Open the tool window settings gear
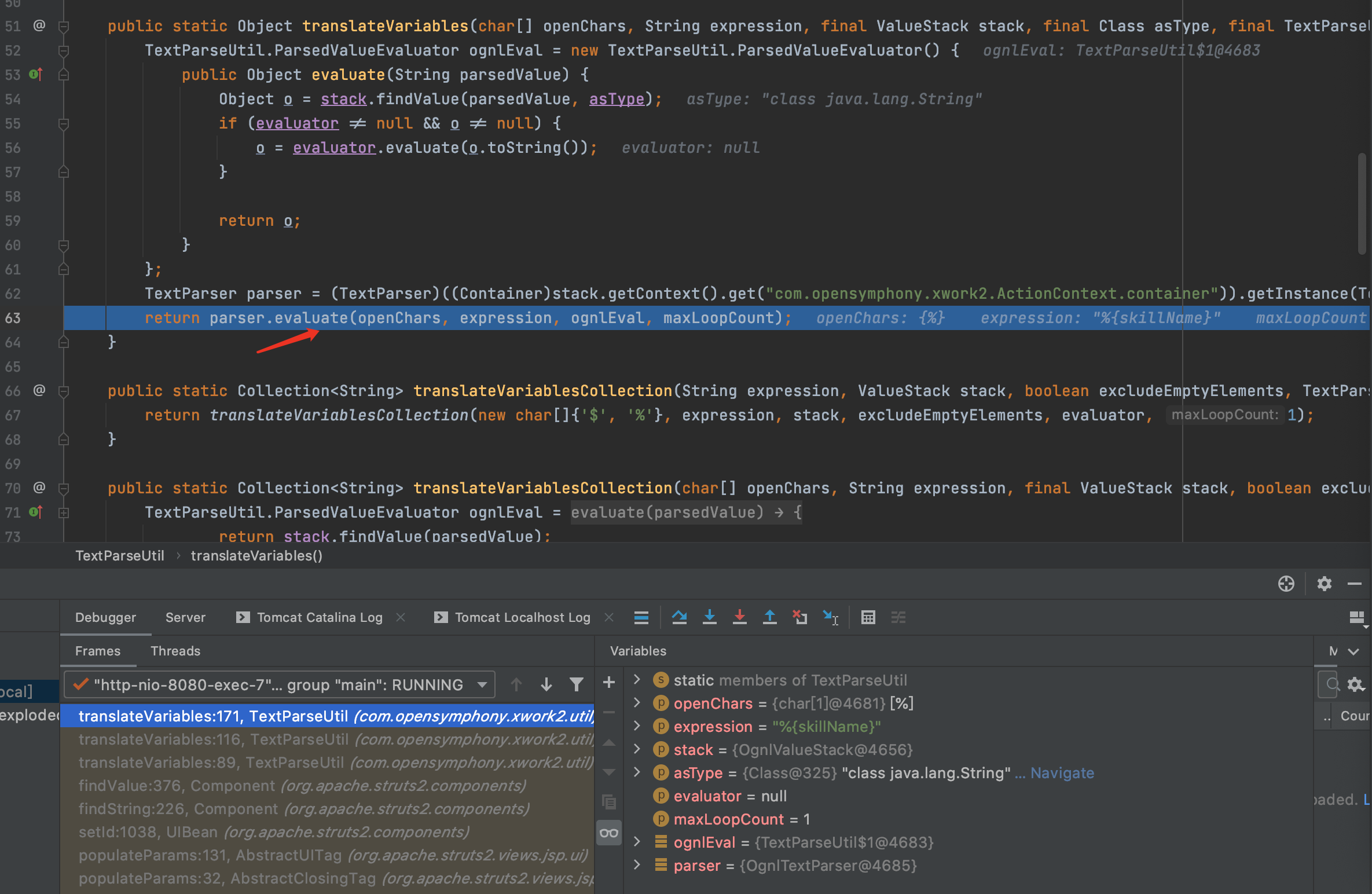 1325,584
